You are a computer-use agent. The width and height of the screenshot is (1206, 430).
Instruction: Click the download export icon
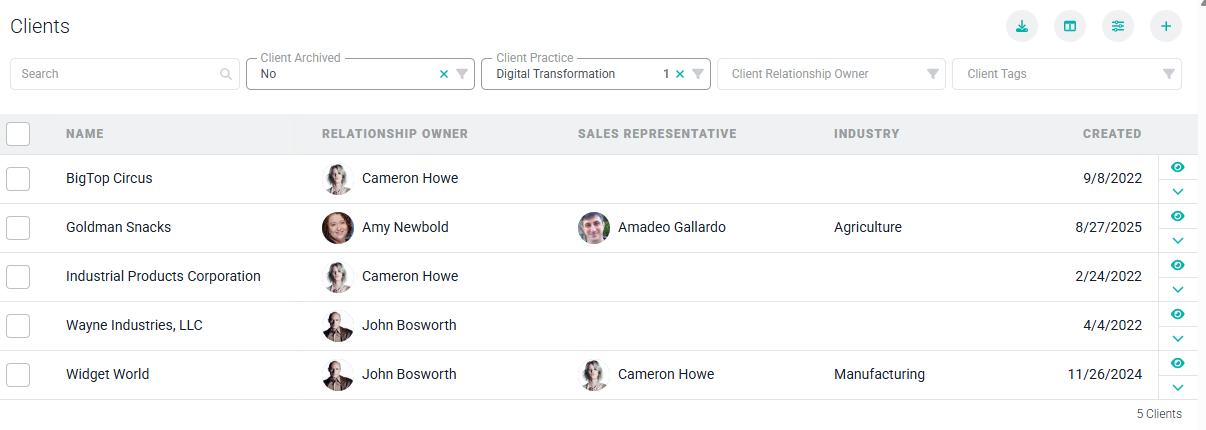(1022, 26)
